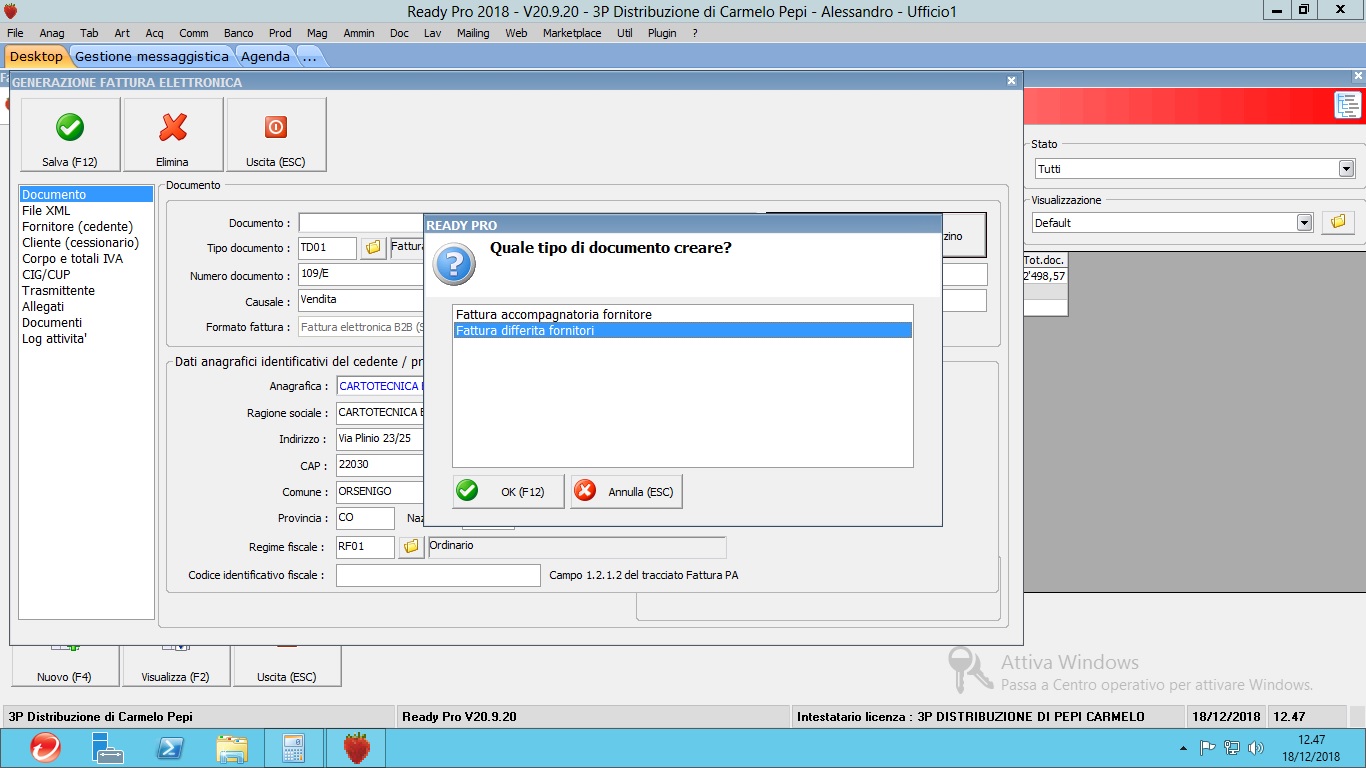
Task: Open Trend Micro from the taskbar
Action: 44,747
